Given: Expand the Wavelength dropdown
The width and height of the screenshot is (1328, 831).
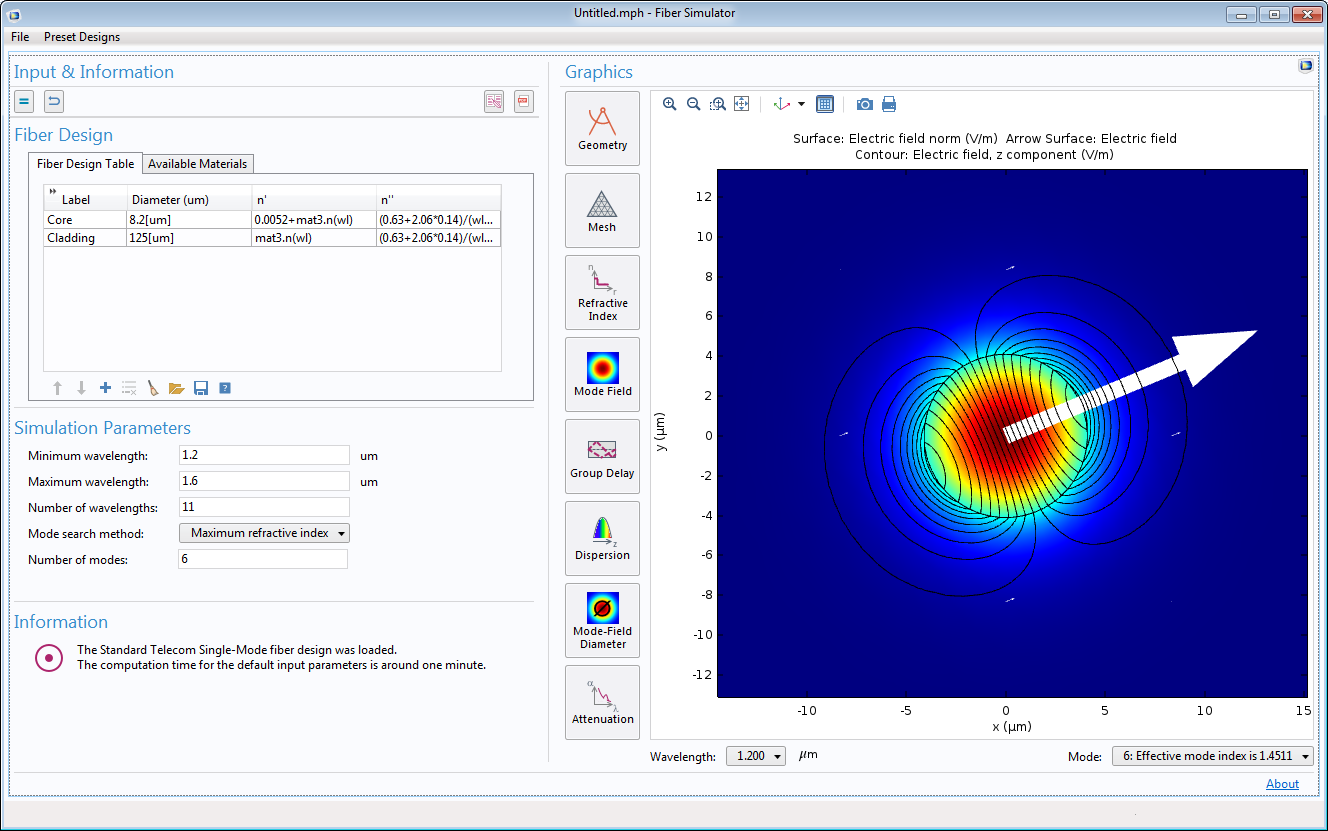Looking at the screenshot, I should point(756,757).
